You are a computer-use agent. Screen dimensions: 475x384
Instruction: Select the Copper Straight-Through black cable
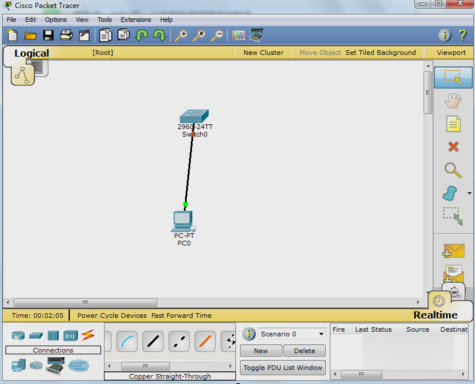tap(153, 341)
